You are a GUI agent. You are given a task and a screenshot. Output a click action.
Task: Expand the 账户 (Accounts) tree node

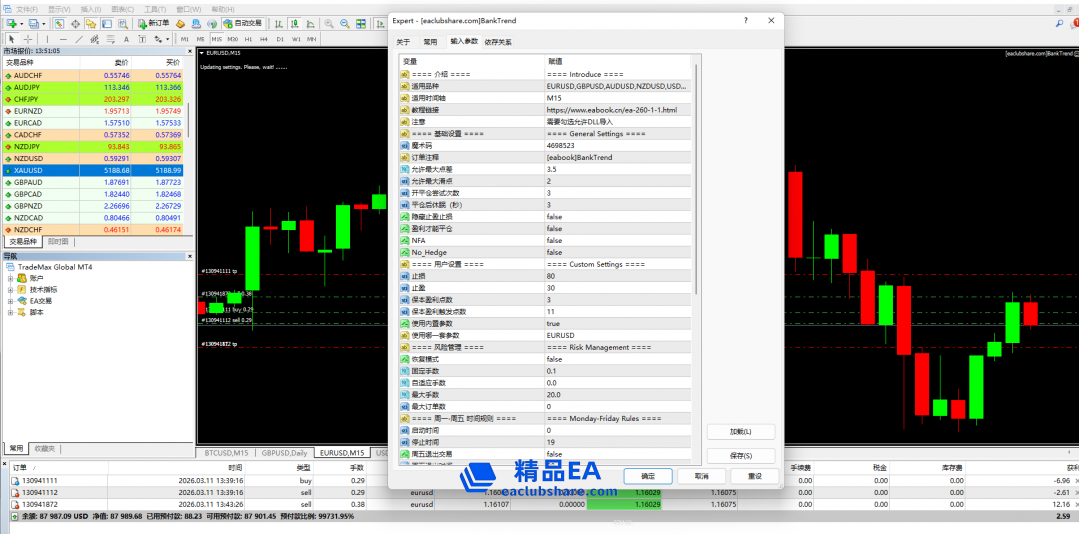click(10, 278)
